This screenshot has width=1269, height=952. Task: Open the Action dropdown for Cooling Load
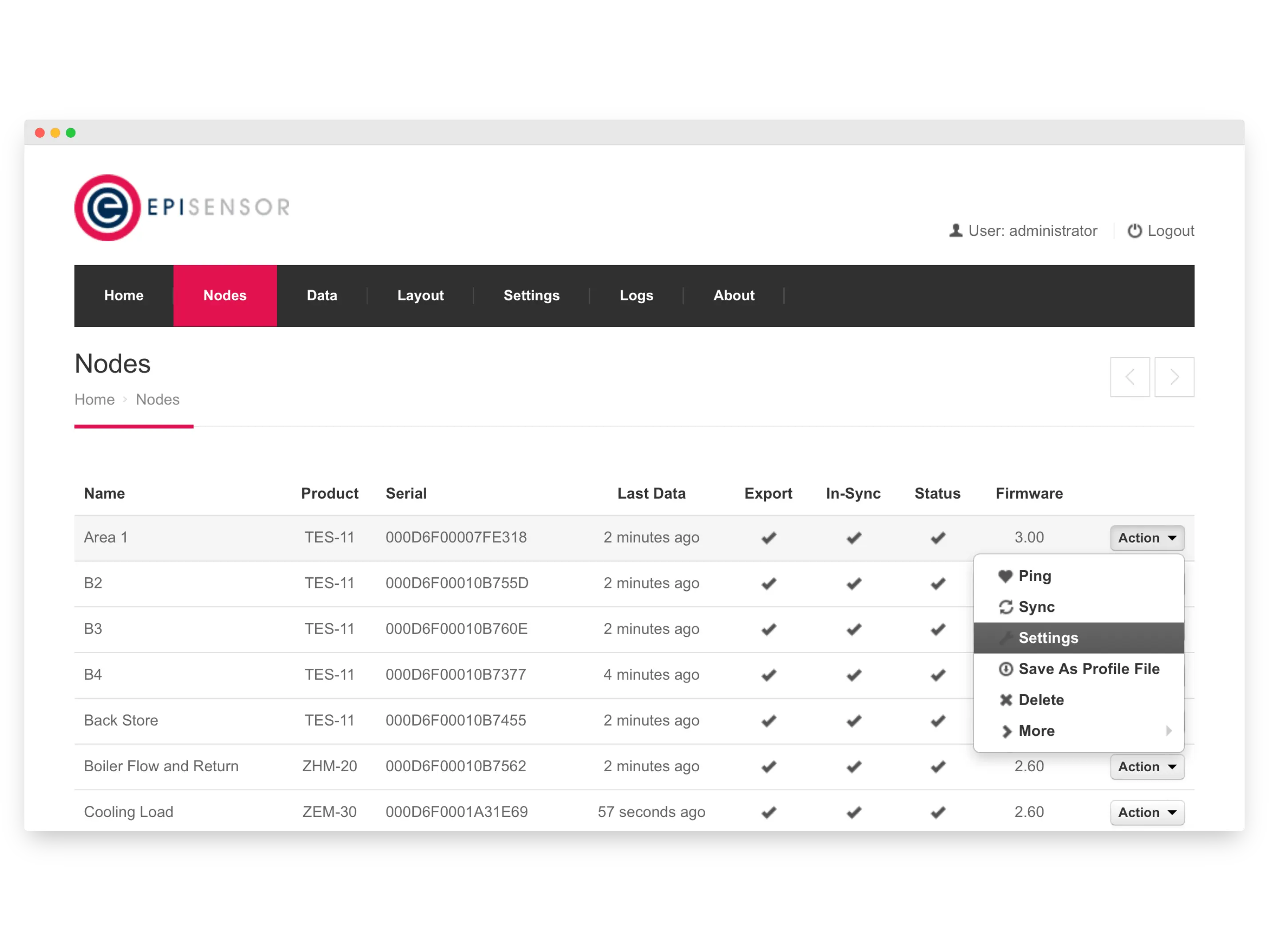1147,812
